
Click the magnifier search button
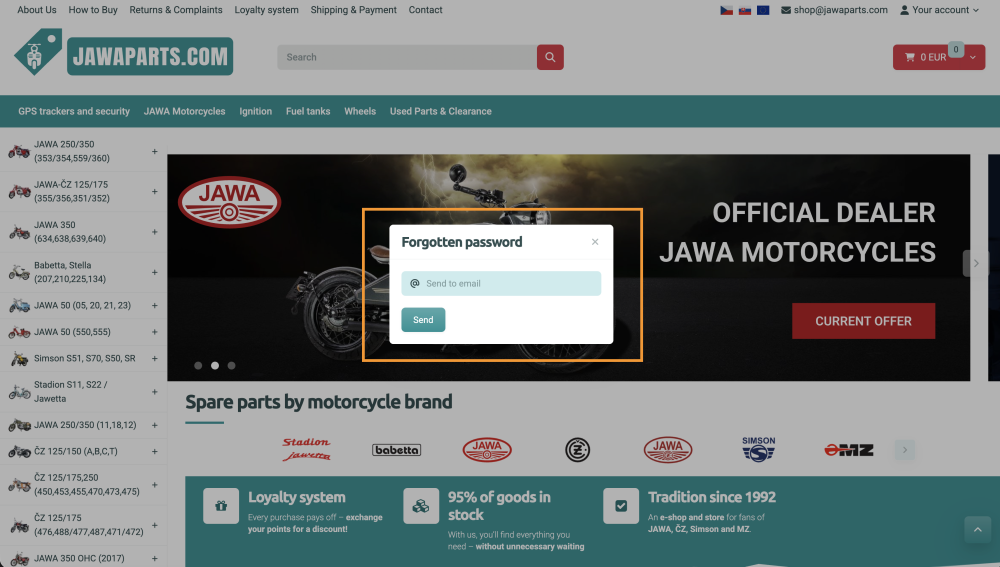[550, 57]
